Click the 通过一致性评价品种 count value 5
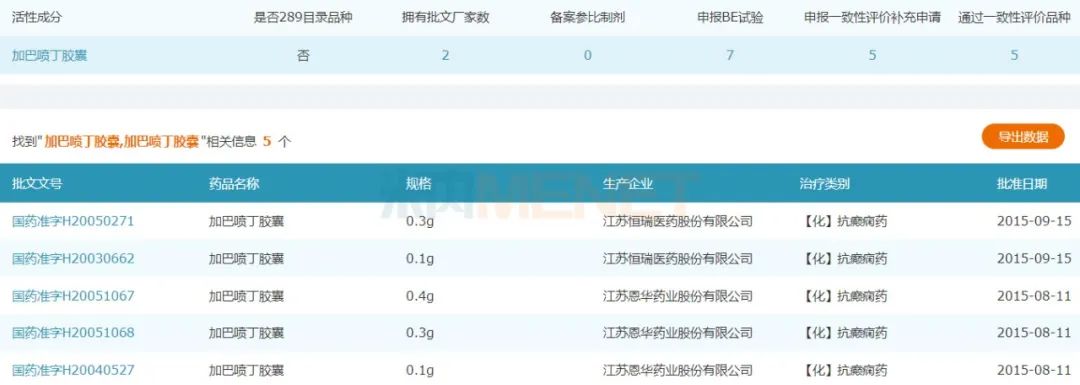Image resolution: width=1080 pixels, height=385 pixels. click(x=1014, y=55)
